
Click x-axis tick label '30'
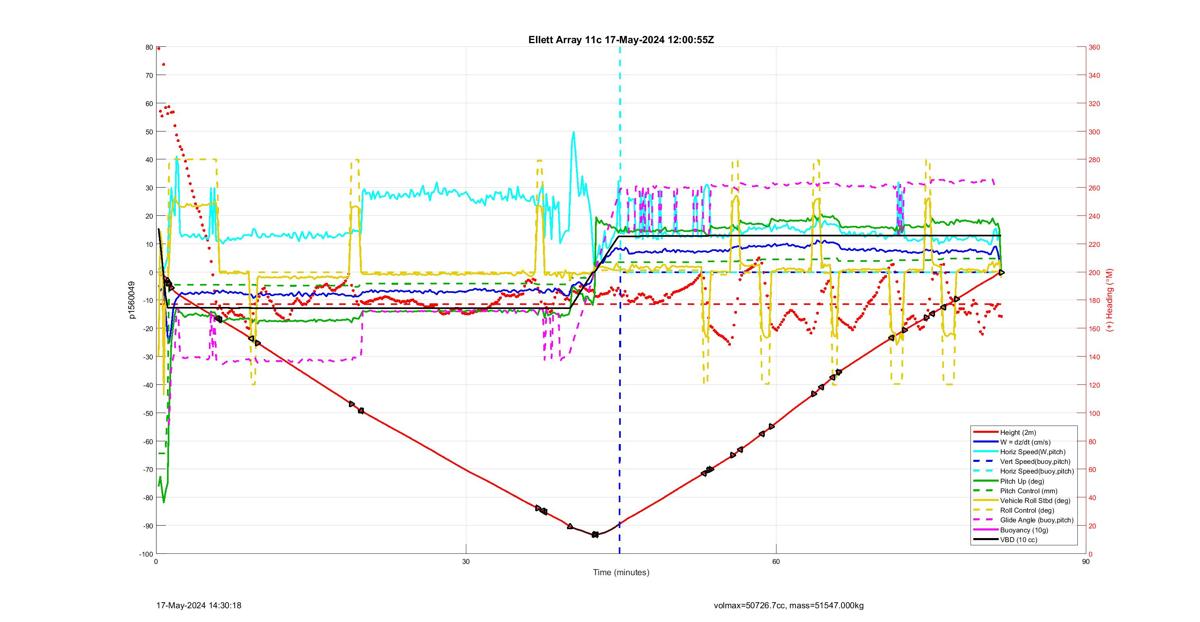coord(466,562)
